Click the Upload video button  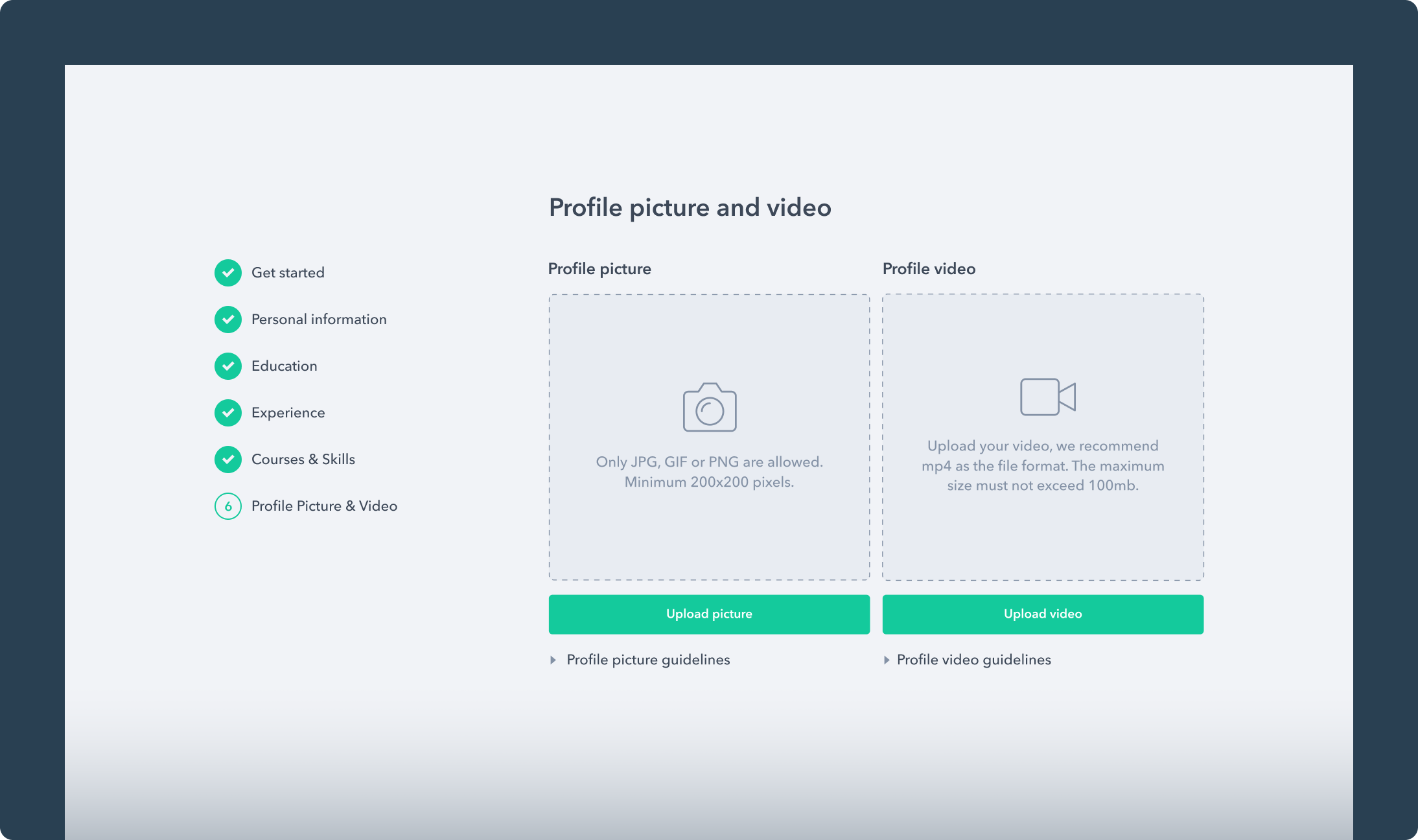(1042, 614)
